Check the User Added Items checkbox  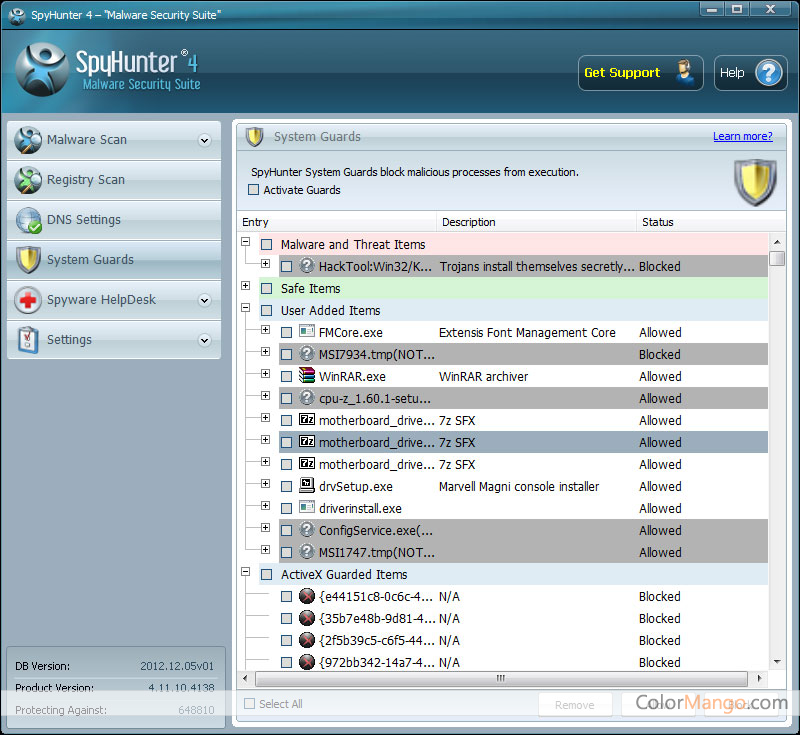[266, 311]
